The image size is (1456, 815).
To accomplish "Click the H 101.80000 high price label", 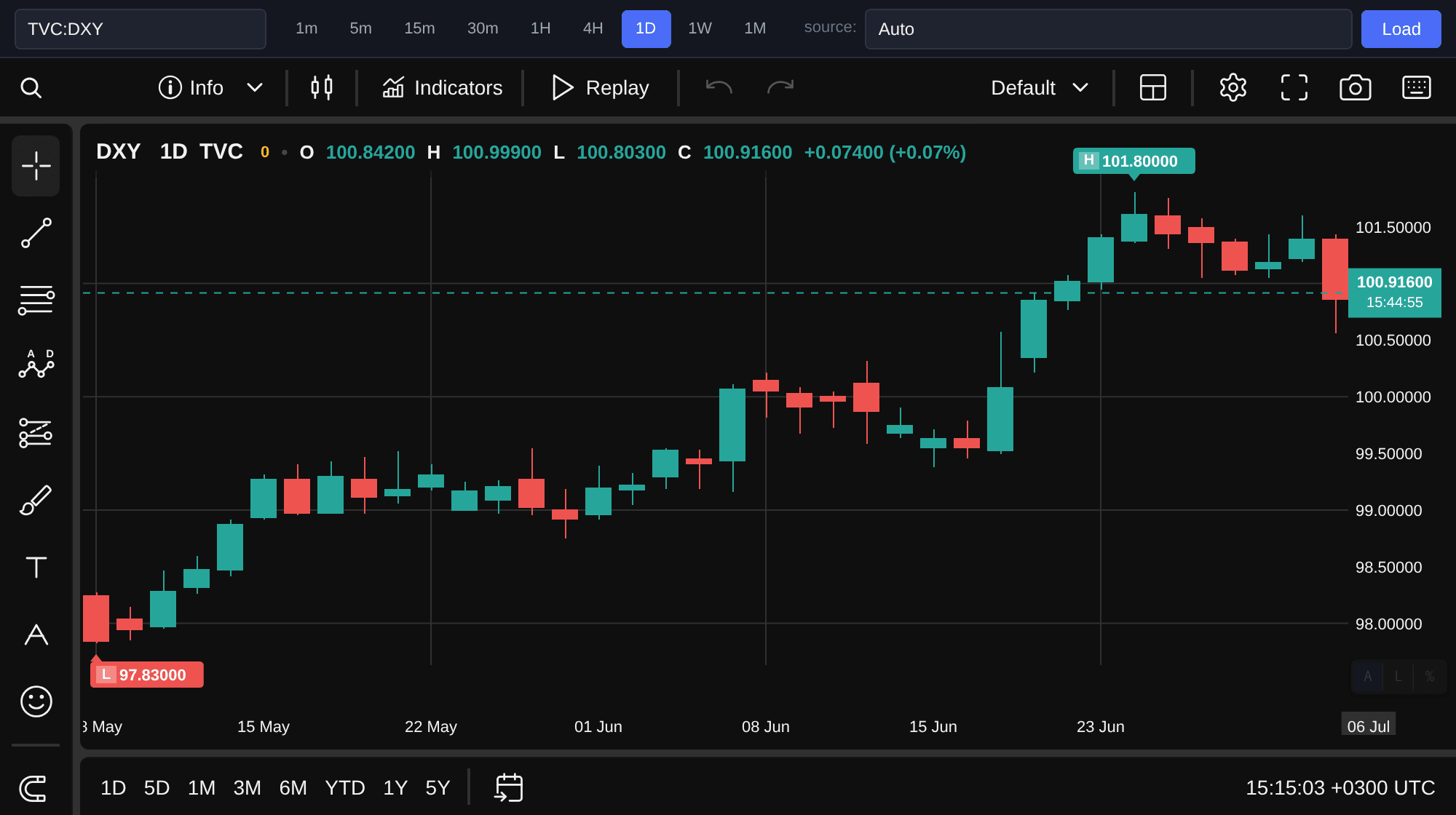I will [1133, 161].
